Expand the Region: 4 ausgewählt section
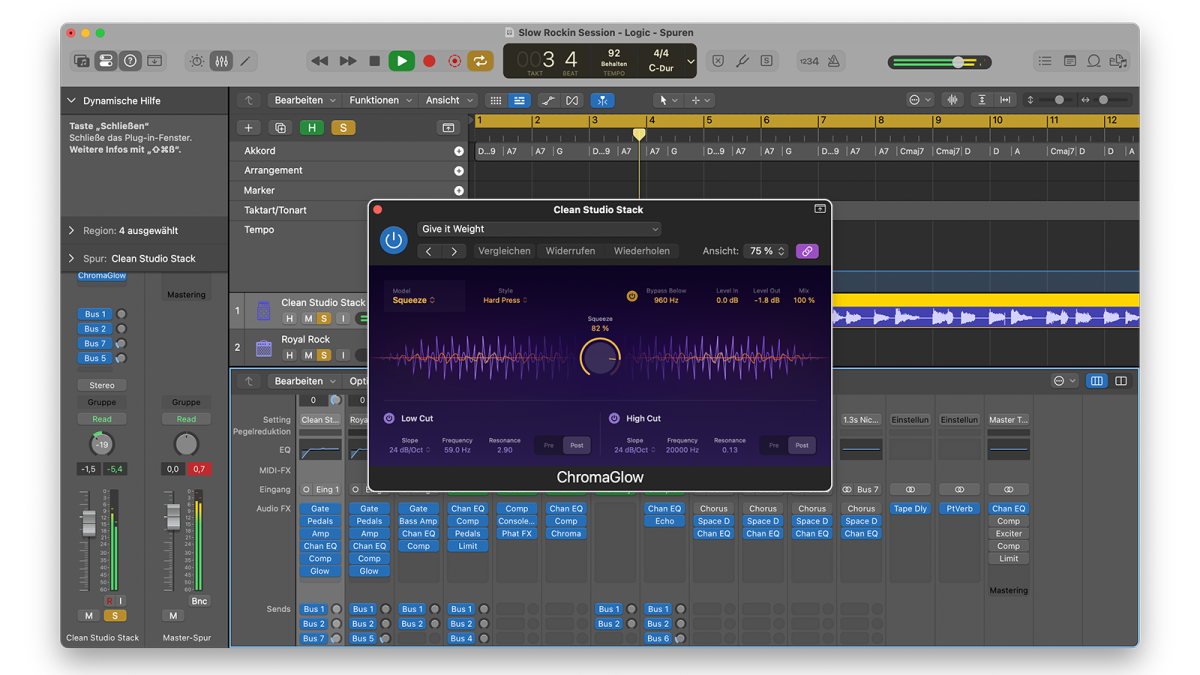The image size is (1200, 675). [x=71, y=230]
